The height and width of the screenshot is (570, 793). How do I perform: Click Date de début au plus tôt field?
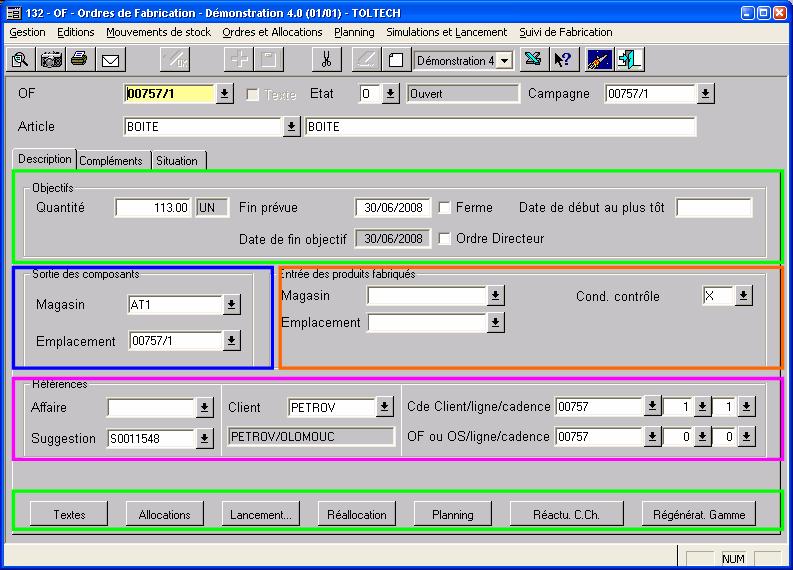[x=714, y=207]
